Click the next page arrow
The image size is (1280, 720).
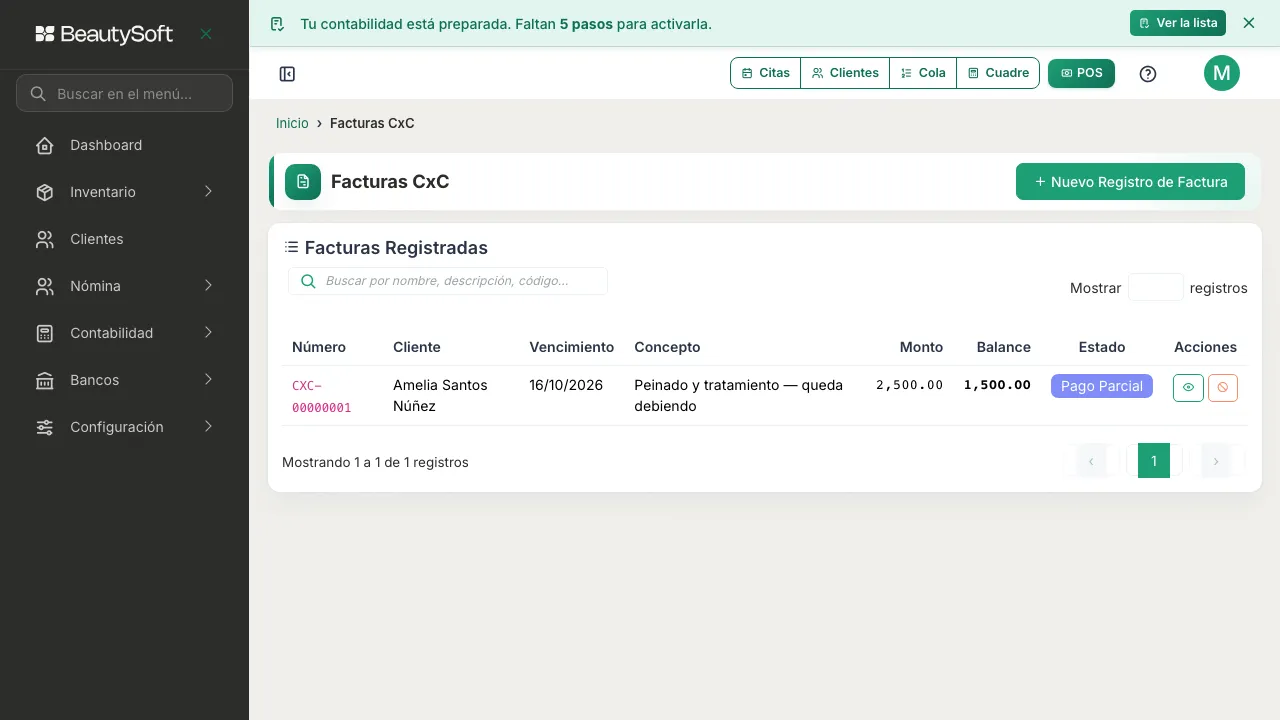[x=1216, y=461]
